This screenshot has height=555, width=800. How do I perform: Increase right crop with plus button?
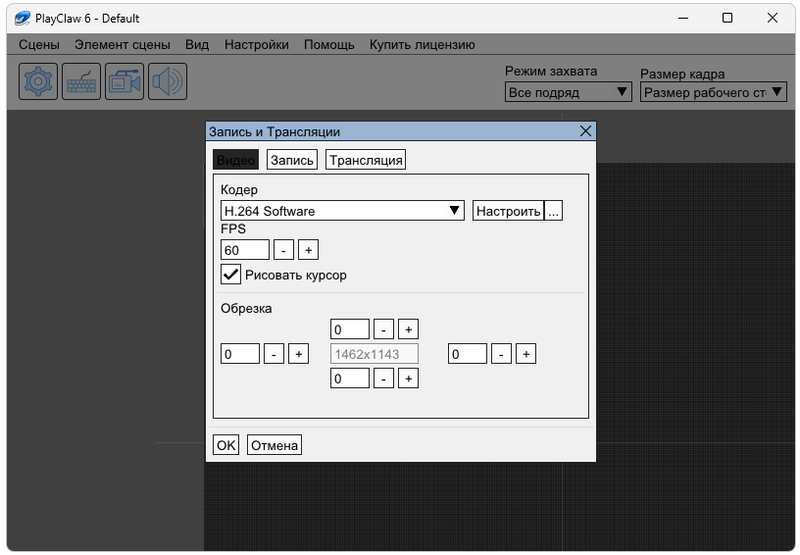(526, 354)
